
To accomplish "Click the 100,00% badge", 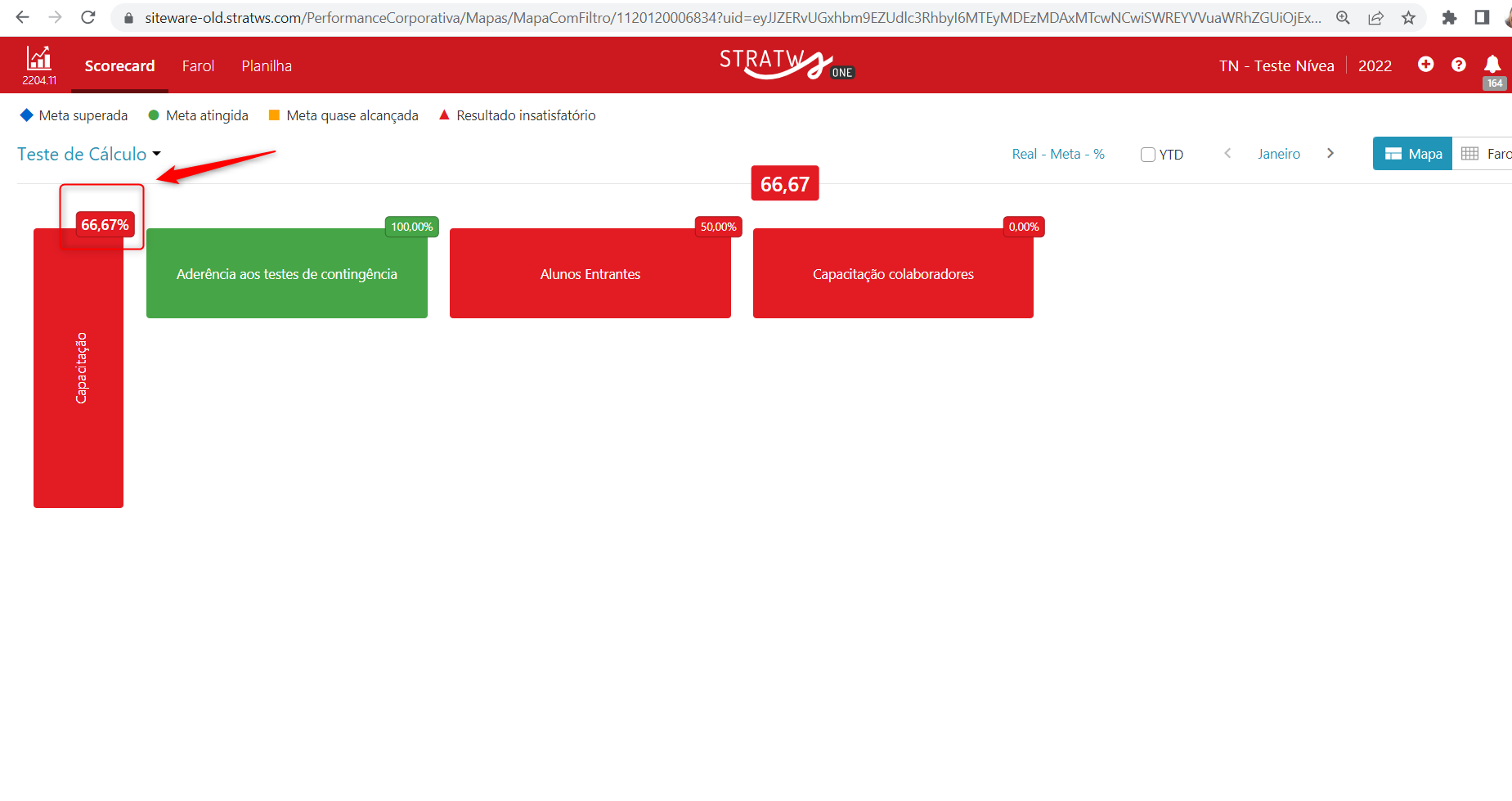I will click(411, 227).
